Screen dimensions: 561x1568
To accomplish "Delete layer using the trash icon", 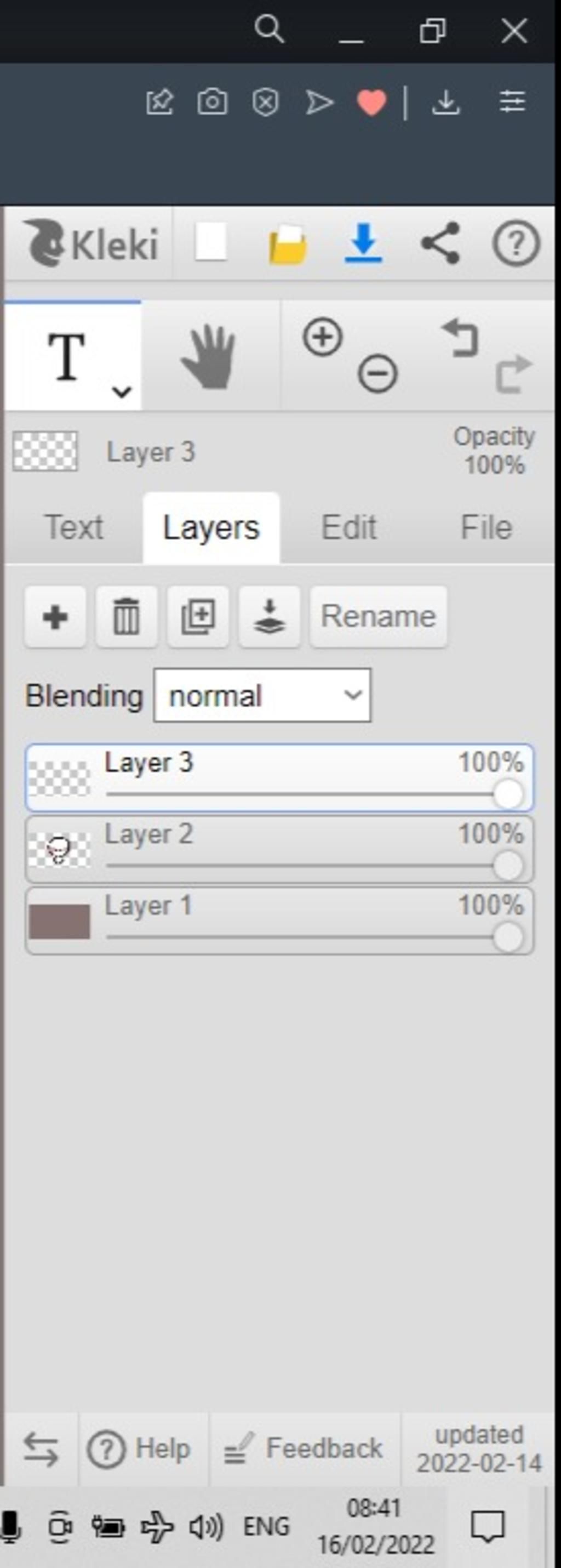I will 127,617.
